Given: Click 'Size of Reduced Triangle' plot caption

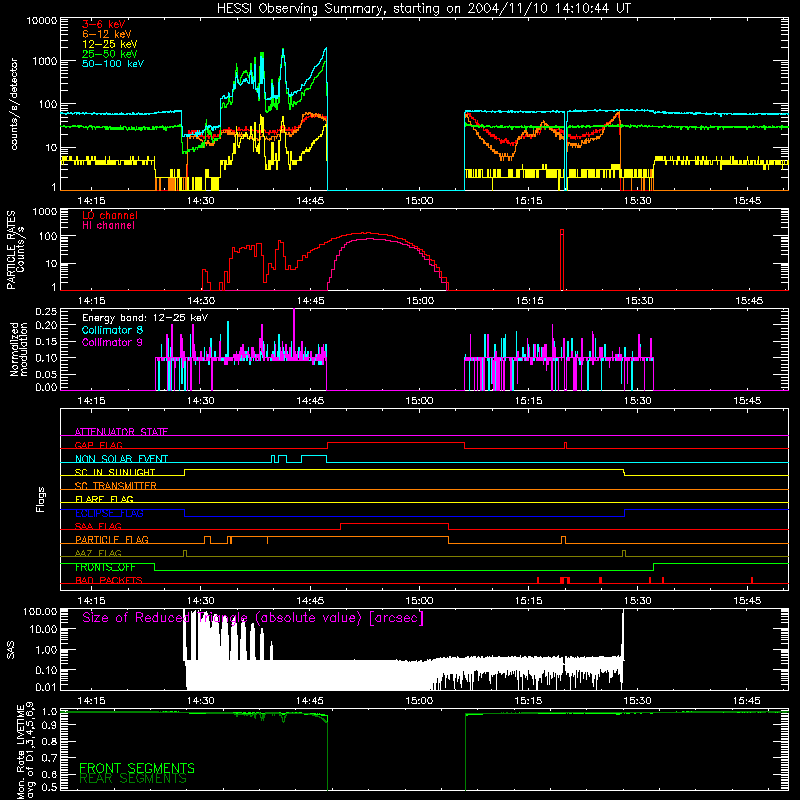Looking at the screenshot, I should (x=253, y=618).
